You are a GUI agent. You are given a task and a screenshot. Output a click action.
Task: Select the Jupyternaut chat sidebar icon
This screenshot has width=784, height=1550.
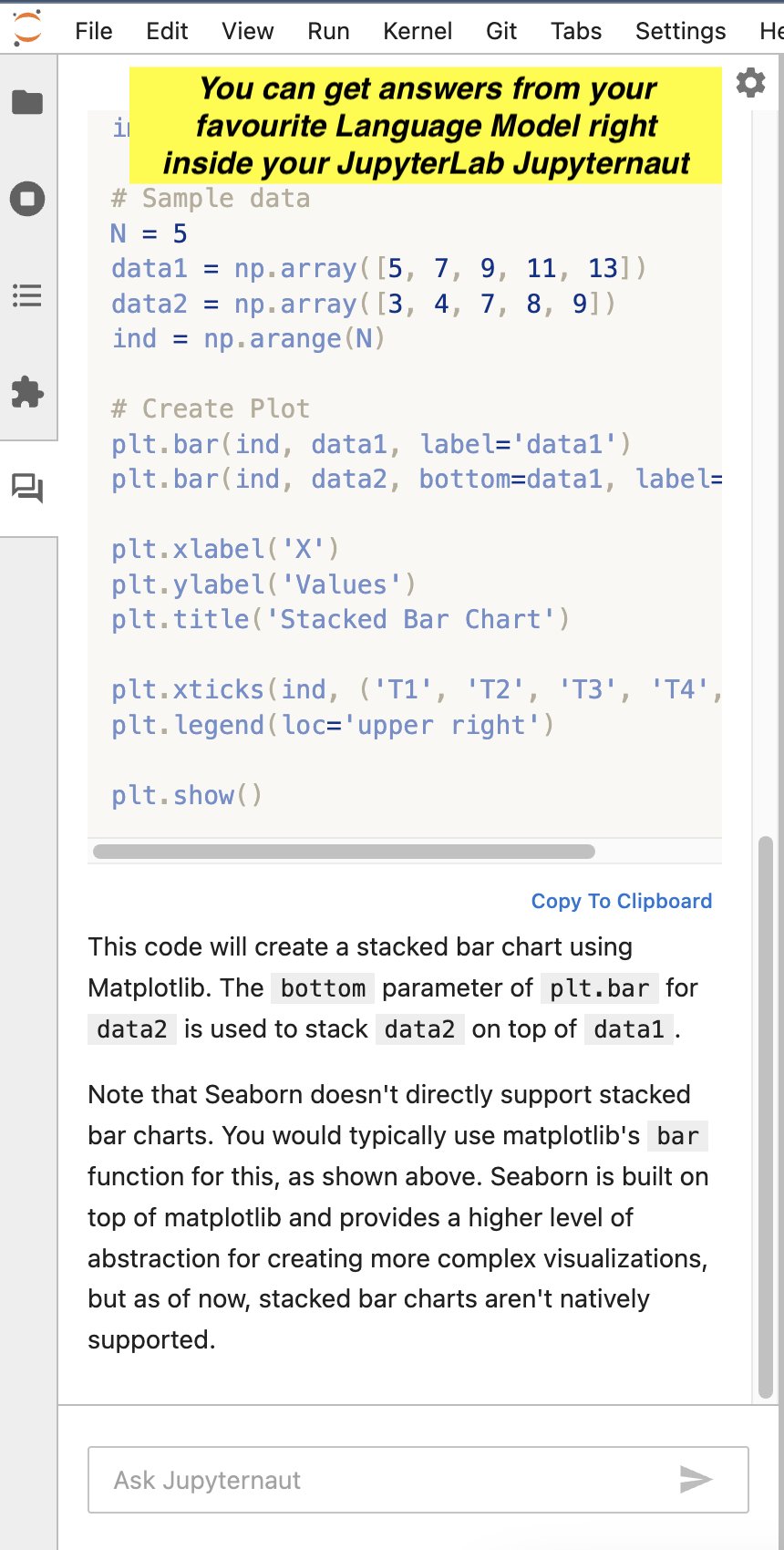(27, 489)
